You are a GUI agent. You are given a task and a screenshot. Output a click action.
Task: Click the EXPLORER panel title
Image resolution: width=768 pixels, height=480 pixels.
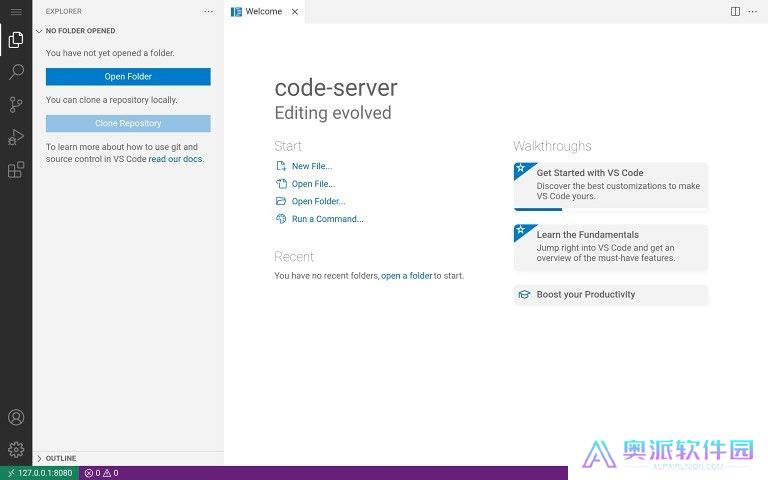64,11
